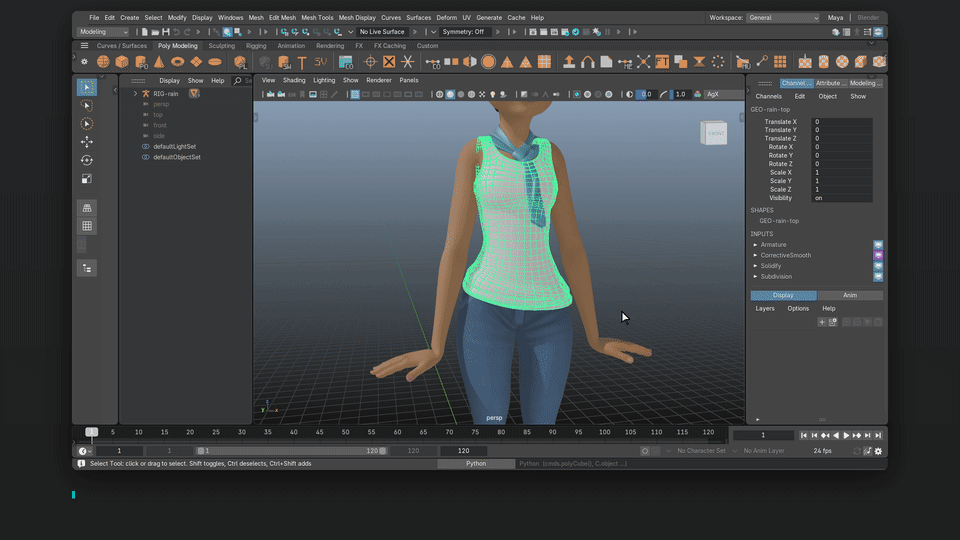
Task: Click the playback range slider bar
Action: pyautogui.click(x=291, y=451)
